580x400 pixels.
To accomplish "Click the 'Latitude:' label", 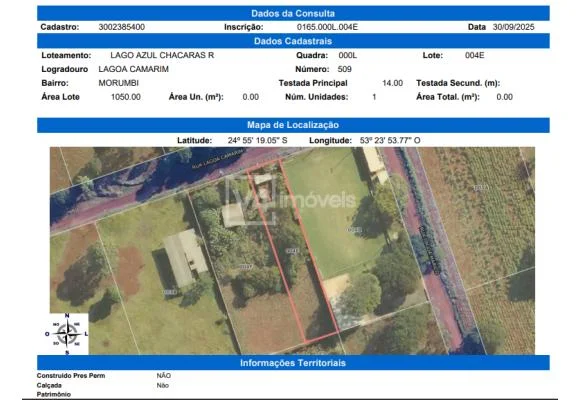I will (x=195, y=141).
